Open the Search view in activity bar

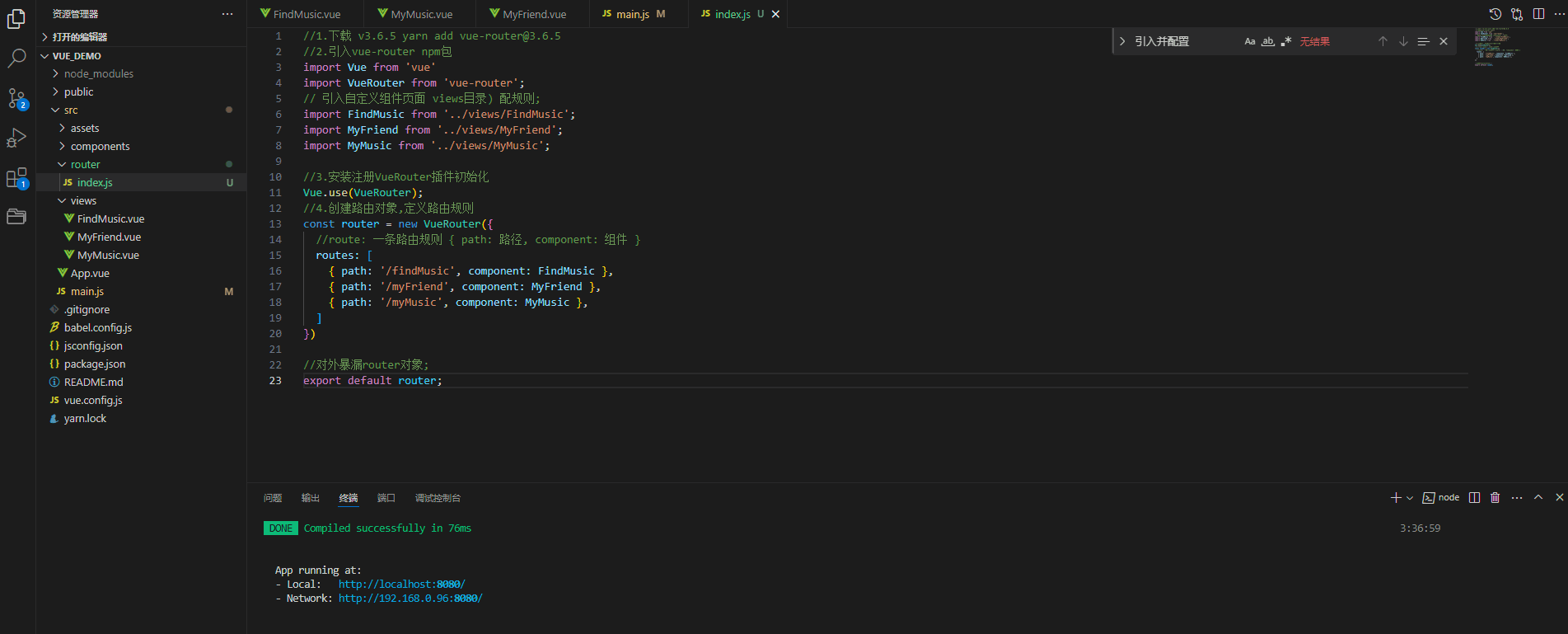coord(16,58)
